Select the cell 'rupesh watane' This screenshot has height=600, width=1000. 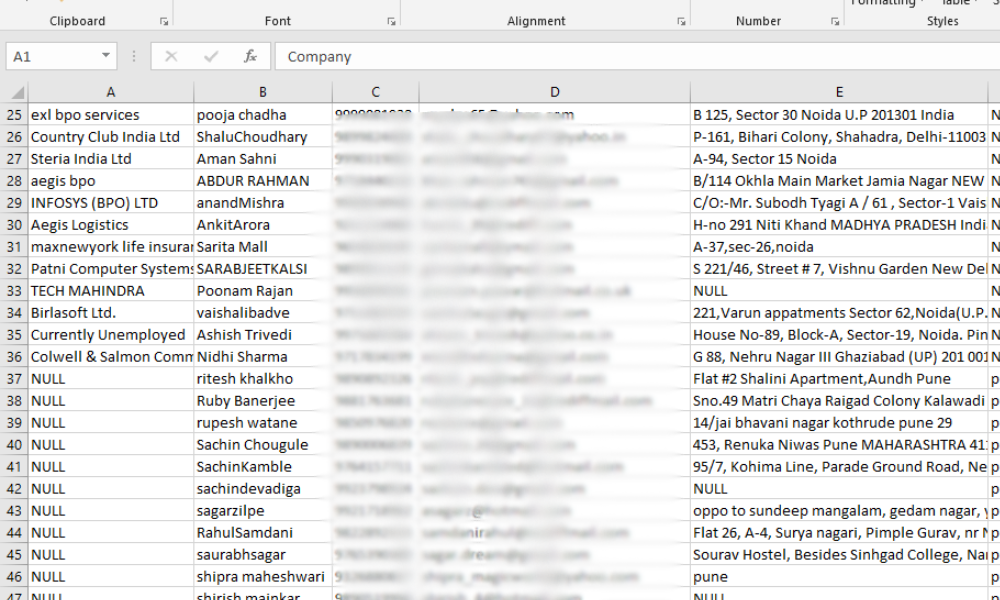(x=263, y=423)
